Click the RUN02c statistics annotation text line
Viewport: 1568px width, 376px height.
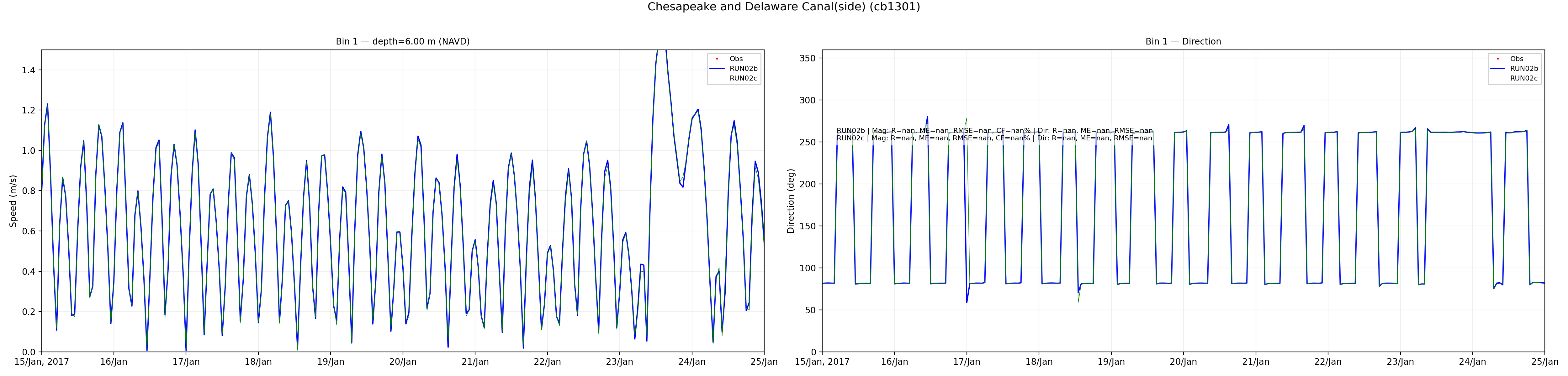[994, 138]
